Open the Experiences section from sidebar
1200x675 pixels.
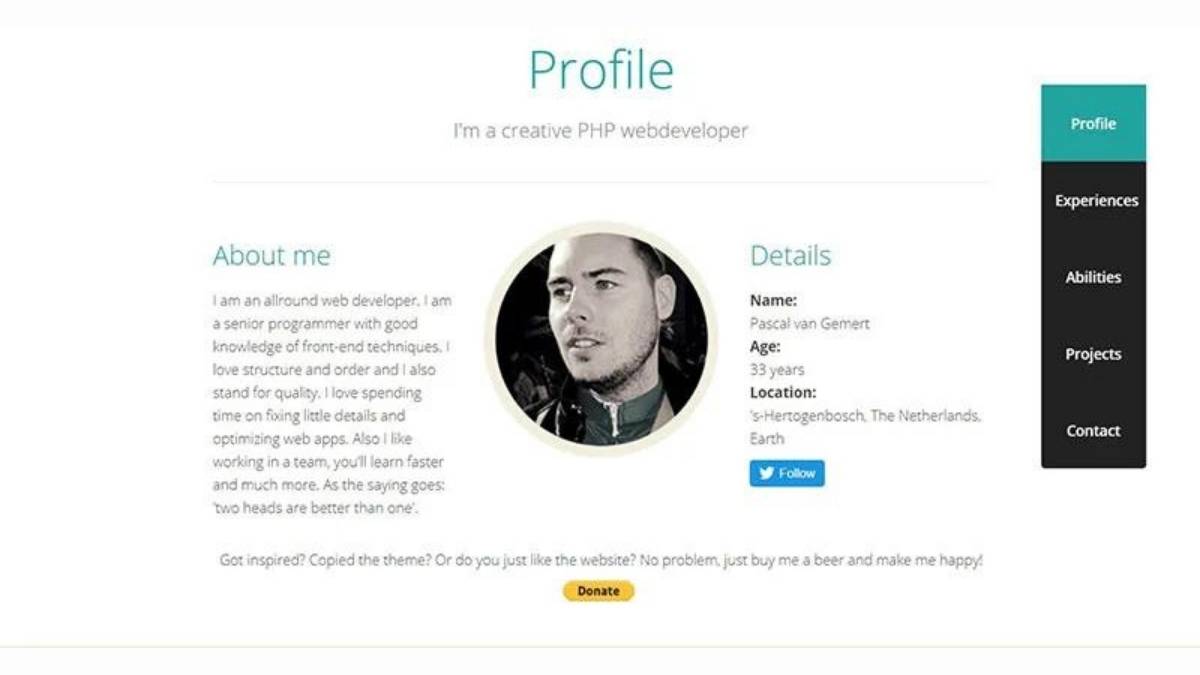click(x=1095, y=200)
